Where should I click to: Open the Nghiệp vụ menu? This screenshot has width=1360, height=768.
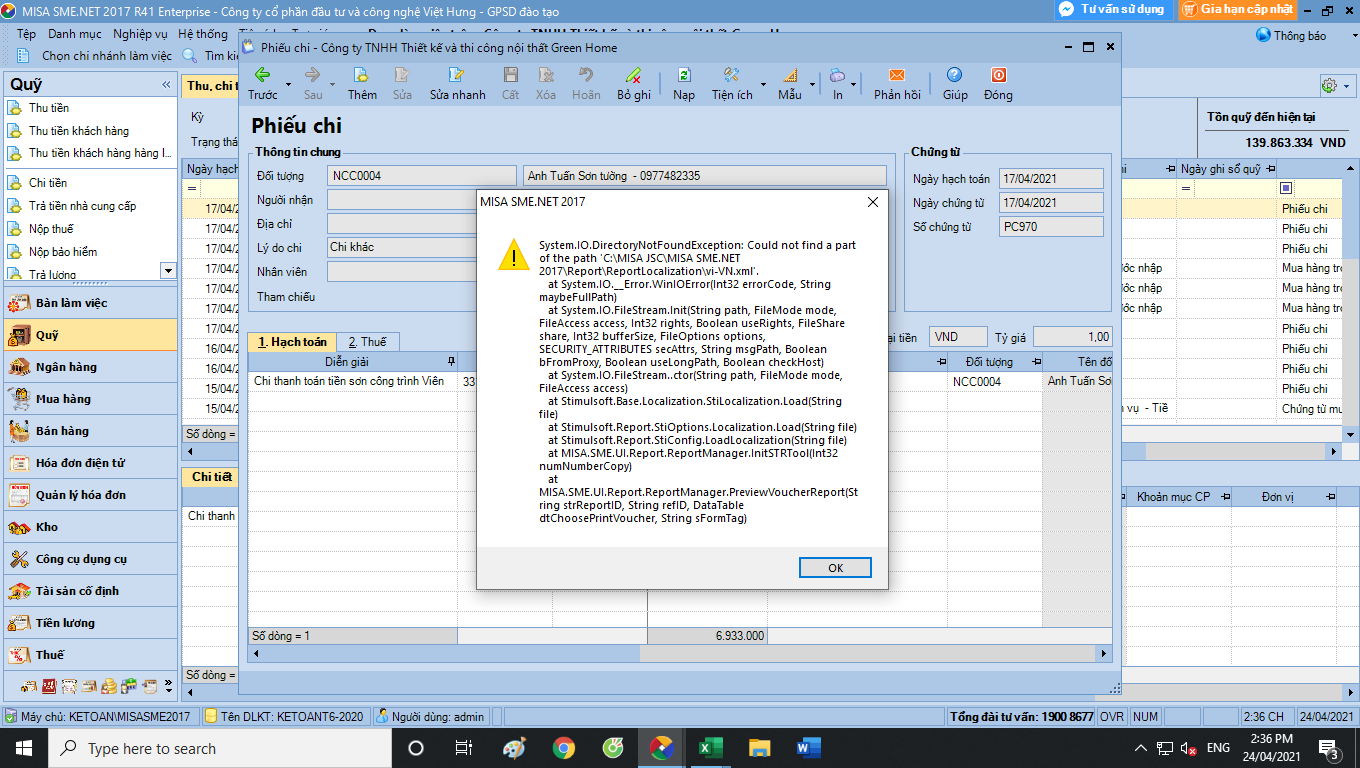(x=140, y=34)
